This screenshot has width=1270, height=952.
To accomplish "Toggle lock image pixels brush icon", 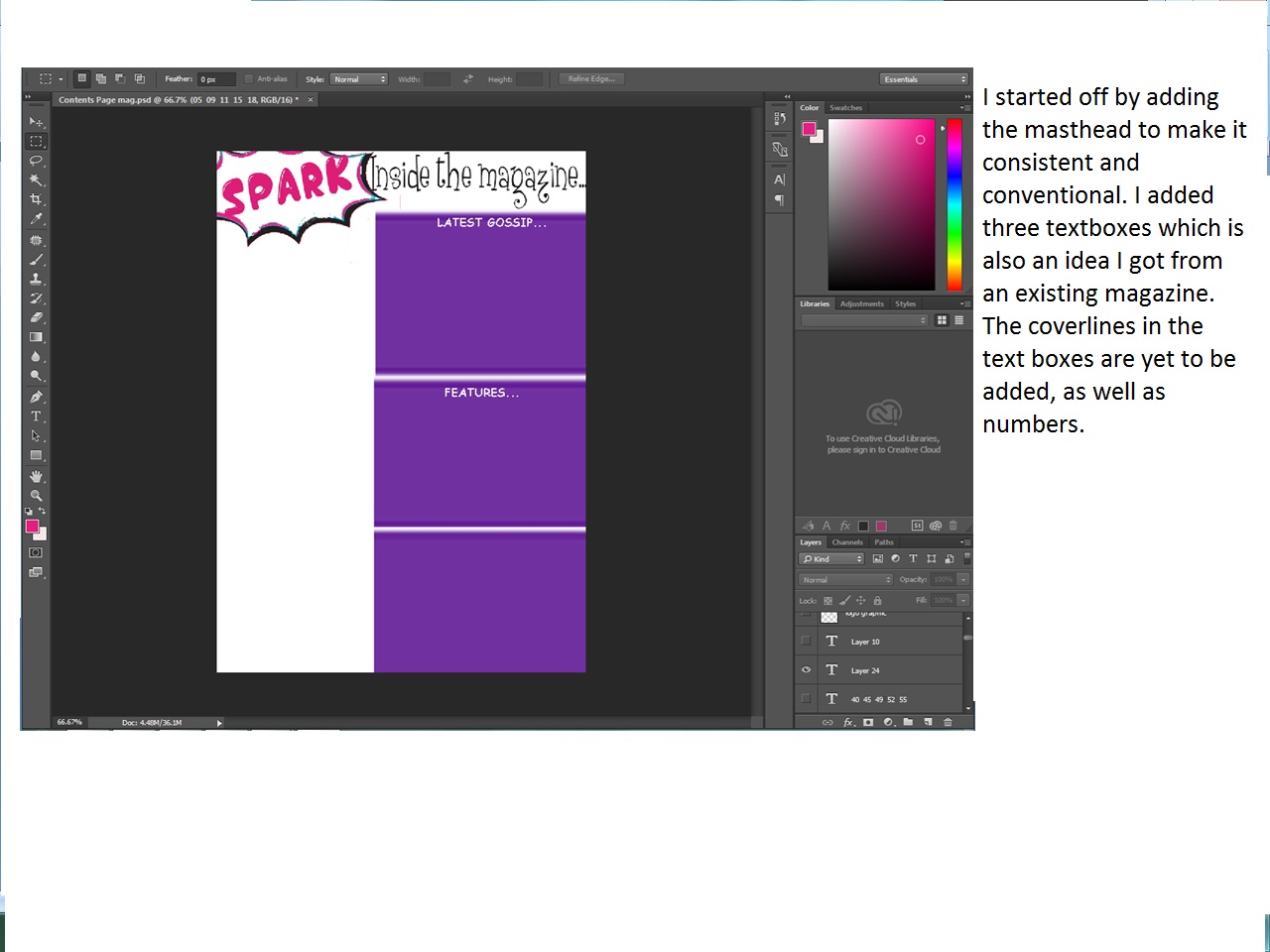I will [x=844, y=601].
